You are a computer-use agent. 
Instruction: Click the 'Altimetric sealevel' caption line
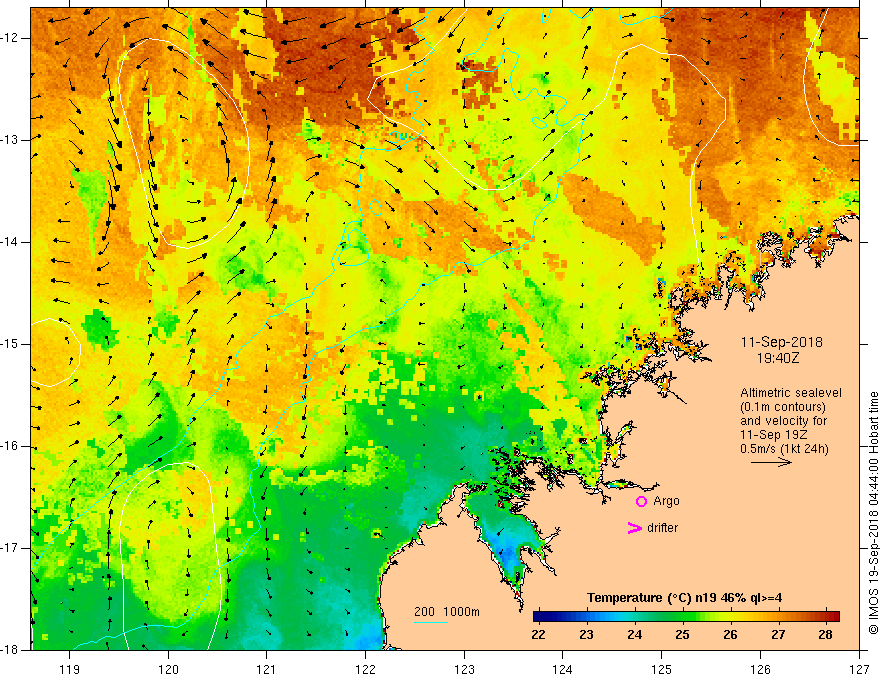pos(791,393)
